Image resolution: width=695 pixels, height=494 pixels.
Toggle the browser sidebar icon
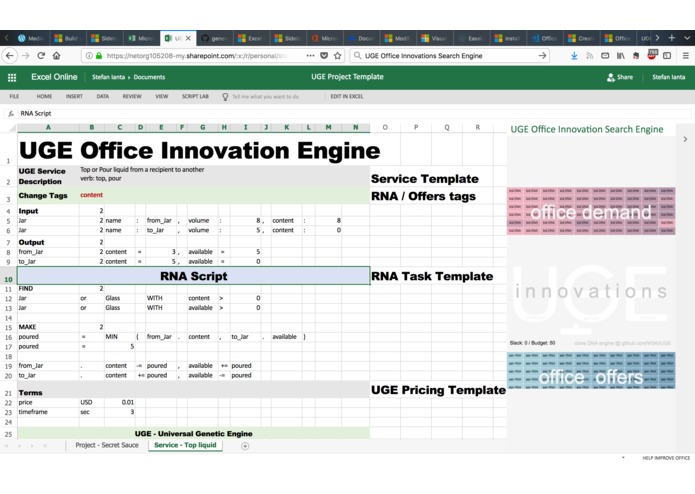coord(667,56)
